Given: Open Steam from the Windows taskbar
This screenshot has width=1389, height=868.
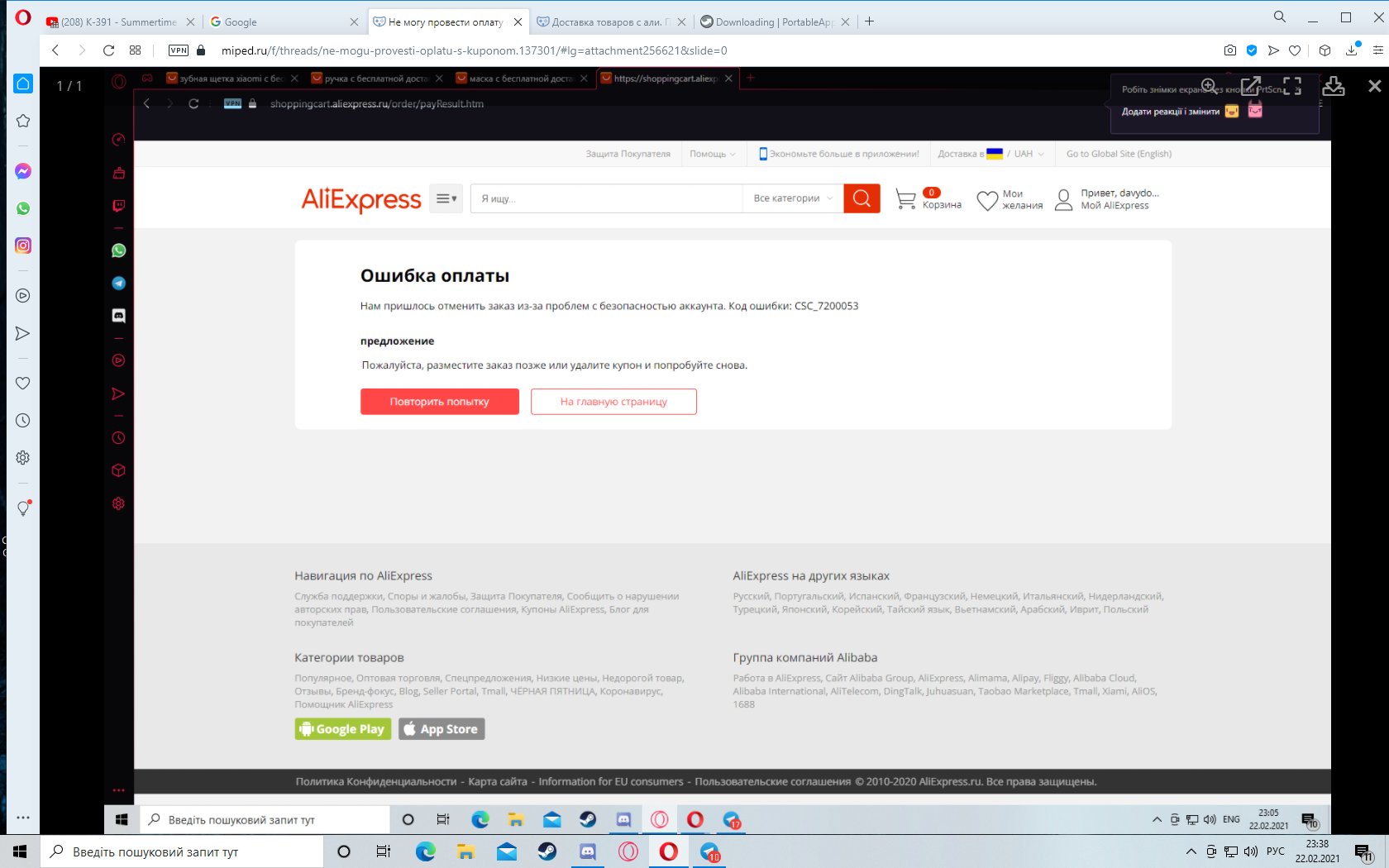Looking at the screenshot, I should (x=547, y=851).
